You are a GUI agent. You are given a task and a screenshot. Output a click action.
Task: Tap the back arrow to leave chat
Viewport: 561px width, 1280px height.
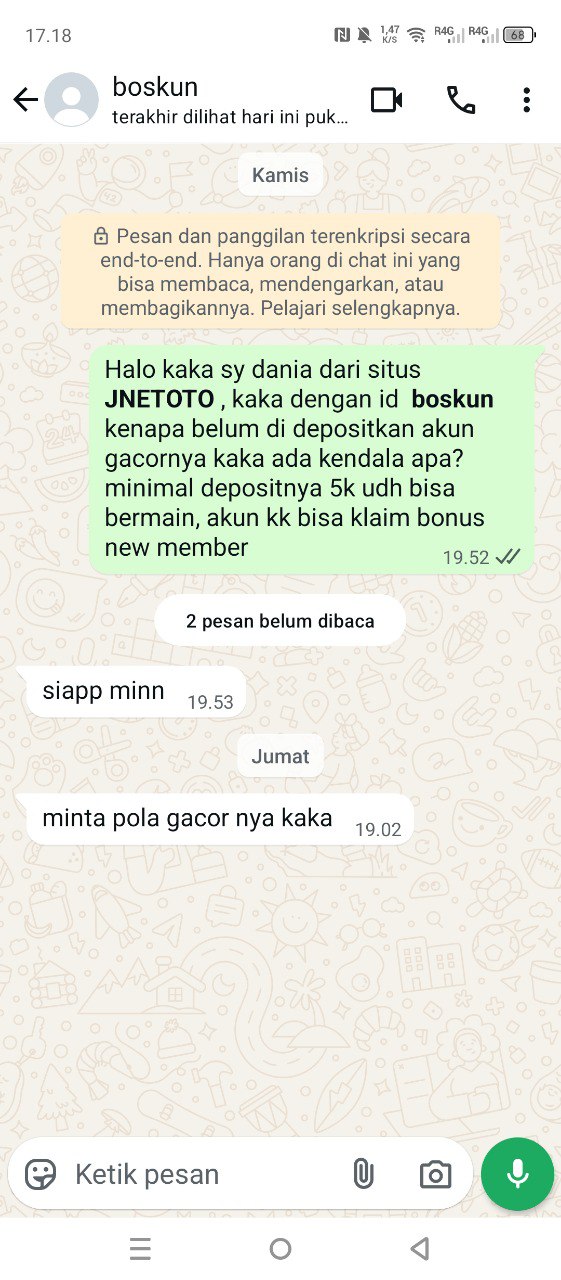(25, 99)
